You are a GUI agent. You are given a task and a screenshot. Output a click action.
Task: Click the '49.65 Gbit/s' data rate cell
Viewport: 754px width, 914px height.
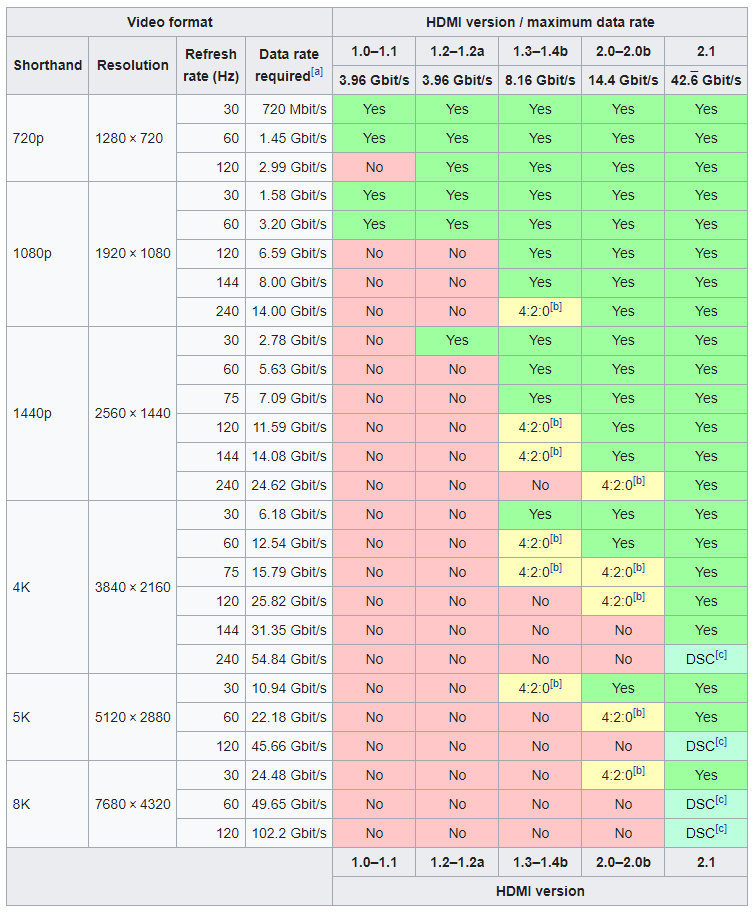(x=289, y=804)
